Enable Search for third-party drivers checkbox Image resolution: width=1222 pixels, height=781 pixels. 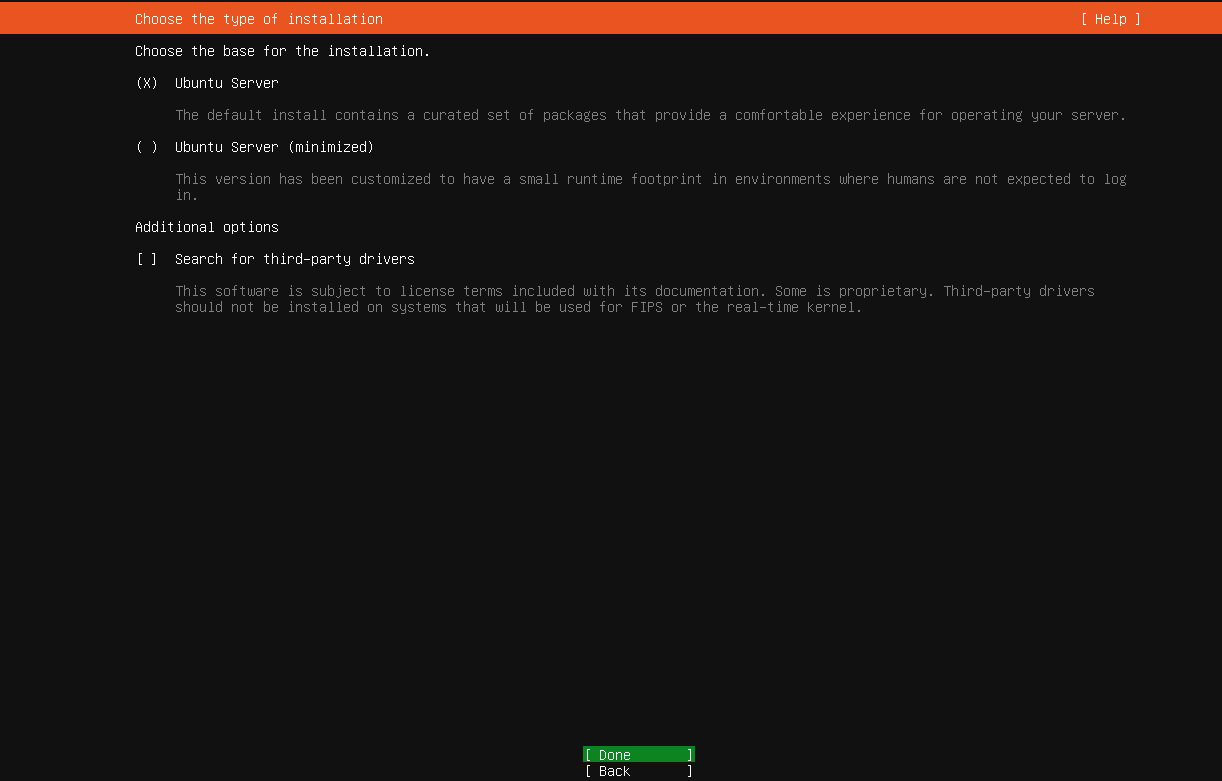click(147, 259)
